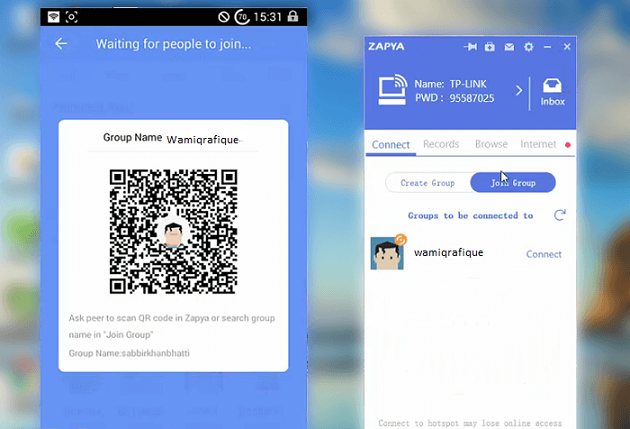
Task: Click the Name TP-LINK text
Action: coord(450,84)
